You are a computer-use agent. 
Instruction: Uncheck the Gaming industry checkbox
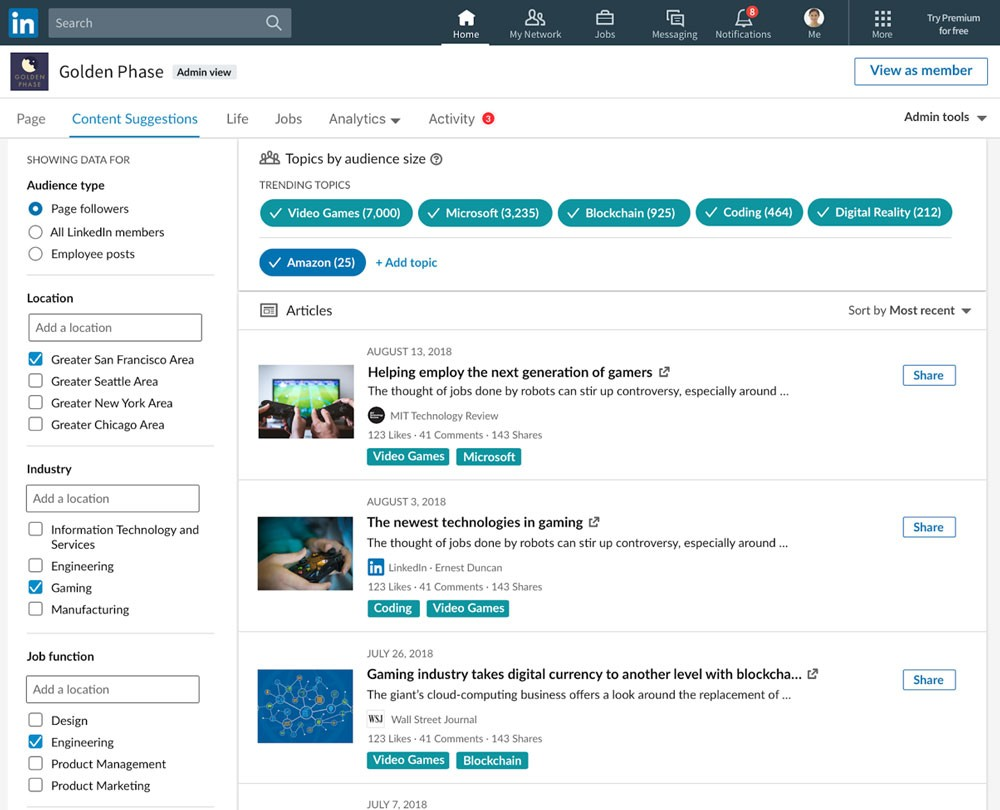[x=36, y=587]
